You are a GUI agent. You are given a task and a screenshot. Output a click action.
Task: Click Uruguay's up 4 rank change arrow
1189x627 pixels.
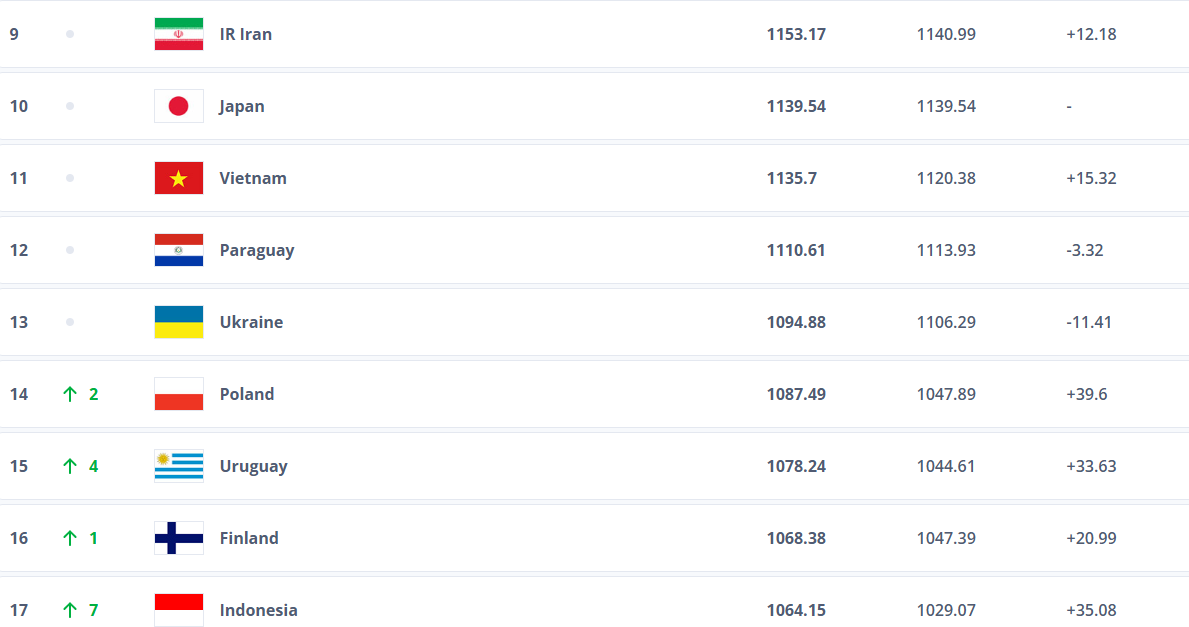coord(70,466)
